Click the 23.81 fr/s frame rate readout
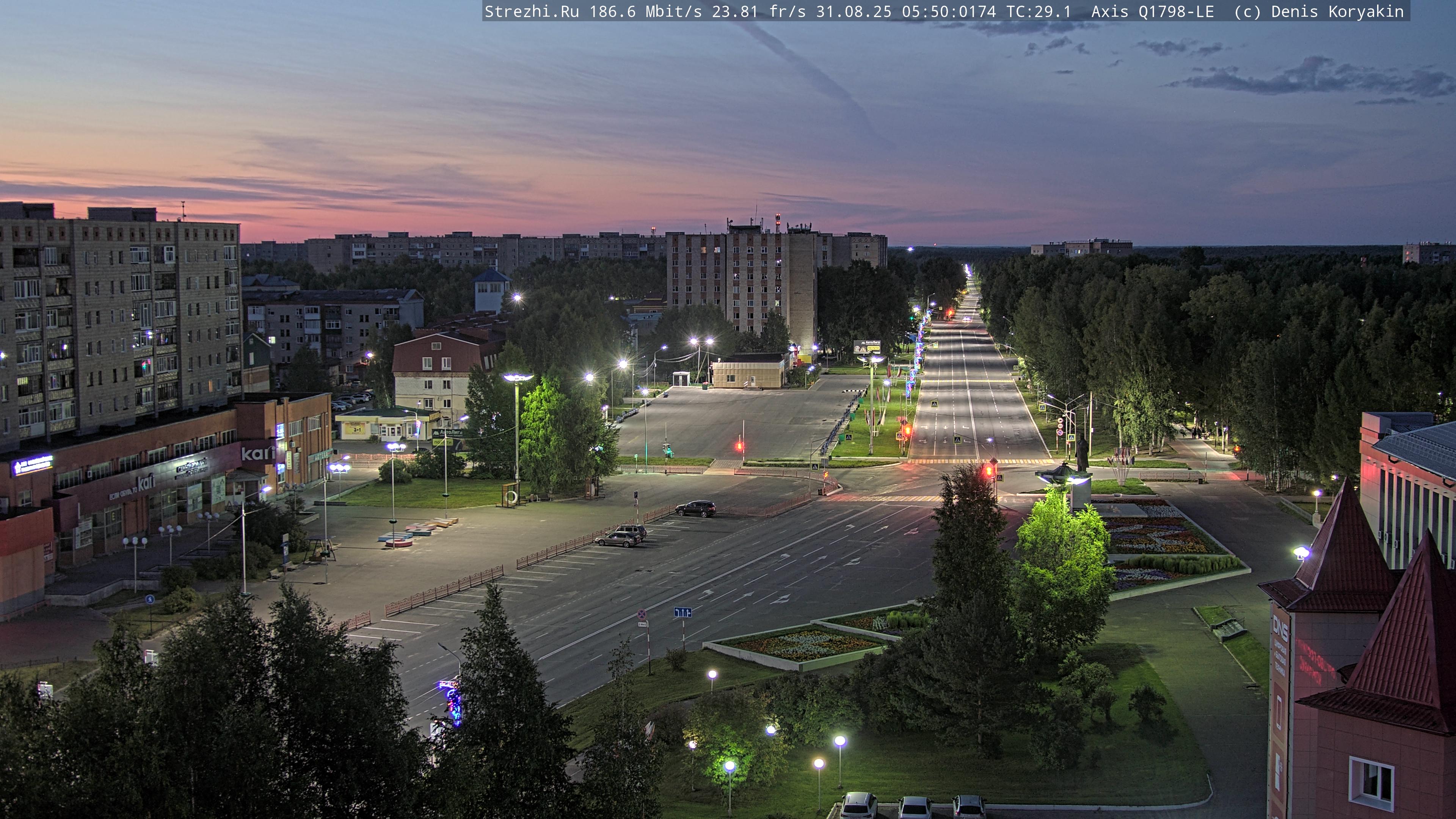Screen dimensions: 1456x819 click(x=758, y=12)
